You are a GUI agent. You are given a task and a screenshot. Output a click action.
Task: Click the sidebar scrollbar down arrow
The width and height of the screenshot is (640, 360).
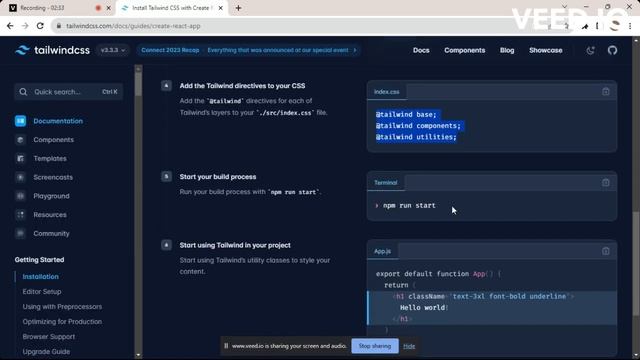[138, 355]
